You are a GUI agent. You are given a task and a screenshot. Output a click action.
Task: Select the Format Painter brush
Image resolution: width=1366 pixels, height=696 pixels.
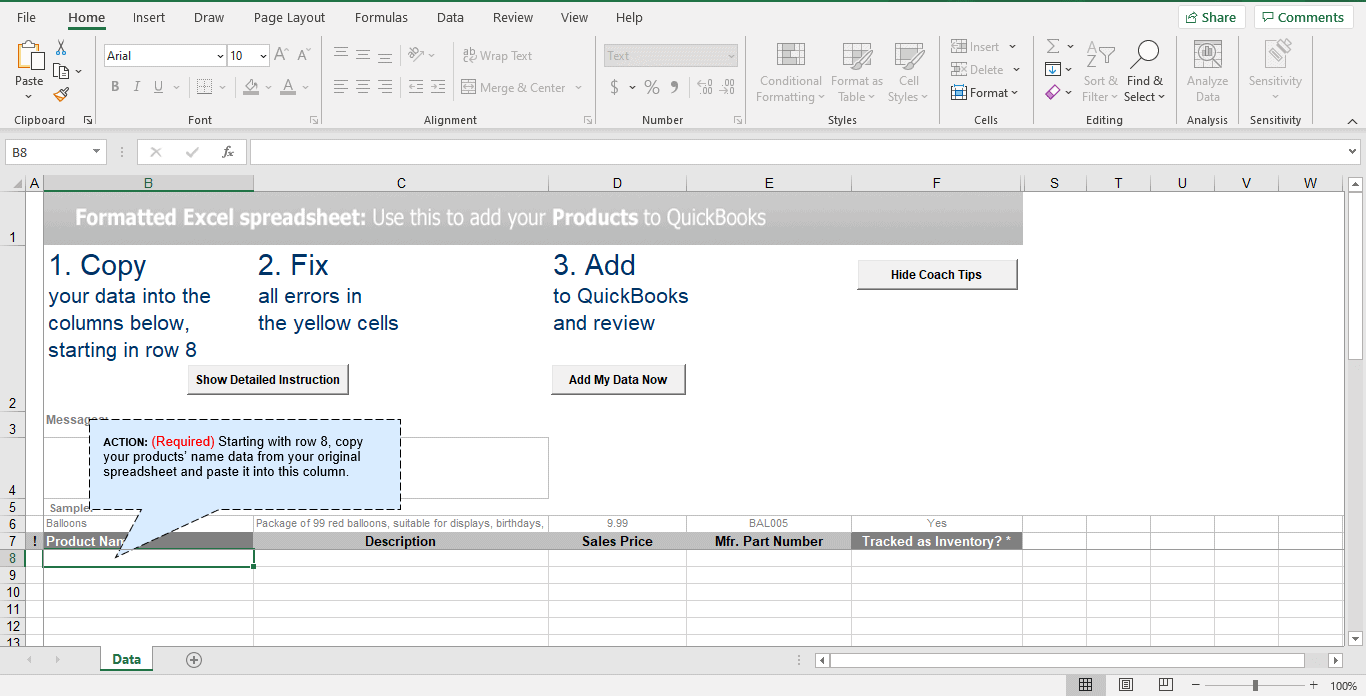(x=61, y=94)
